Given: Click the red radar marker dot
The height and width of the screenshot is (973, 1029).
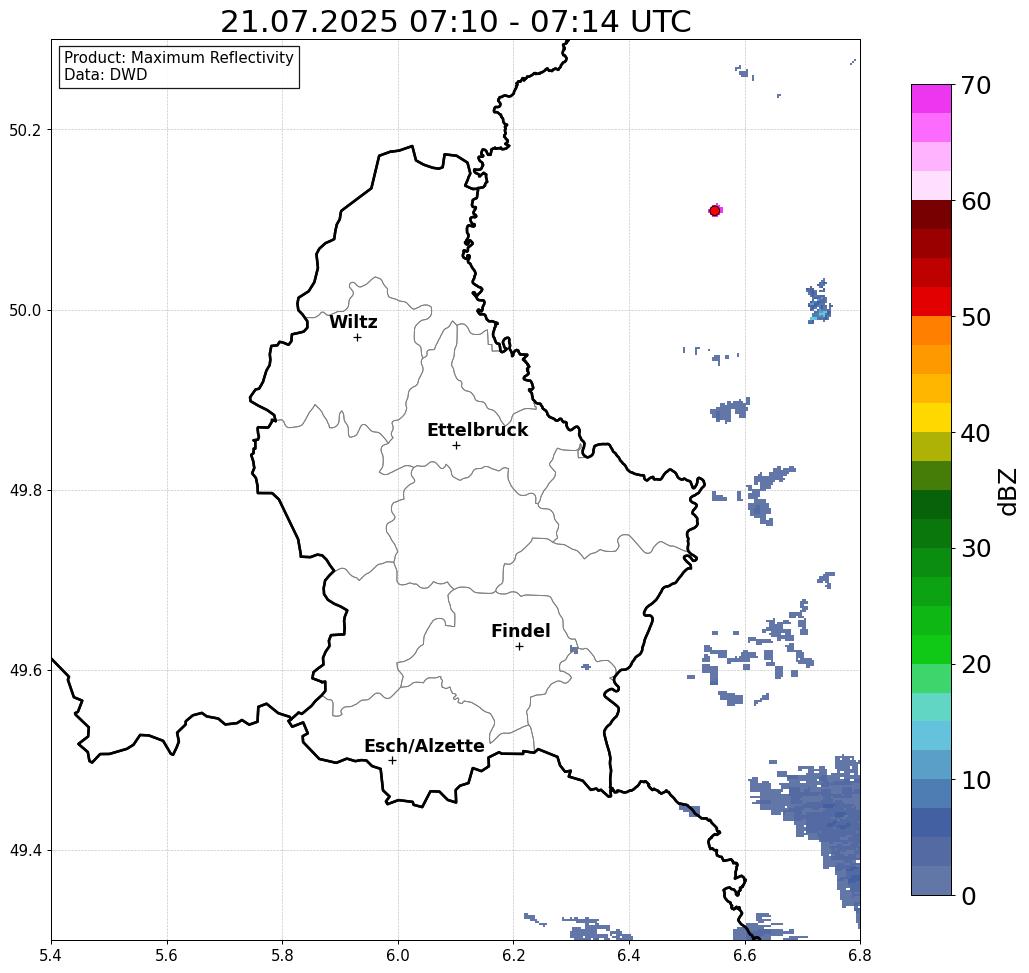Looking at the screenshot, I should [715, 211].
